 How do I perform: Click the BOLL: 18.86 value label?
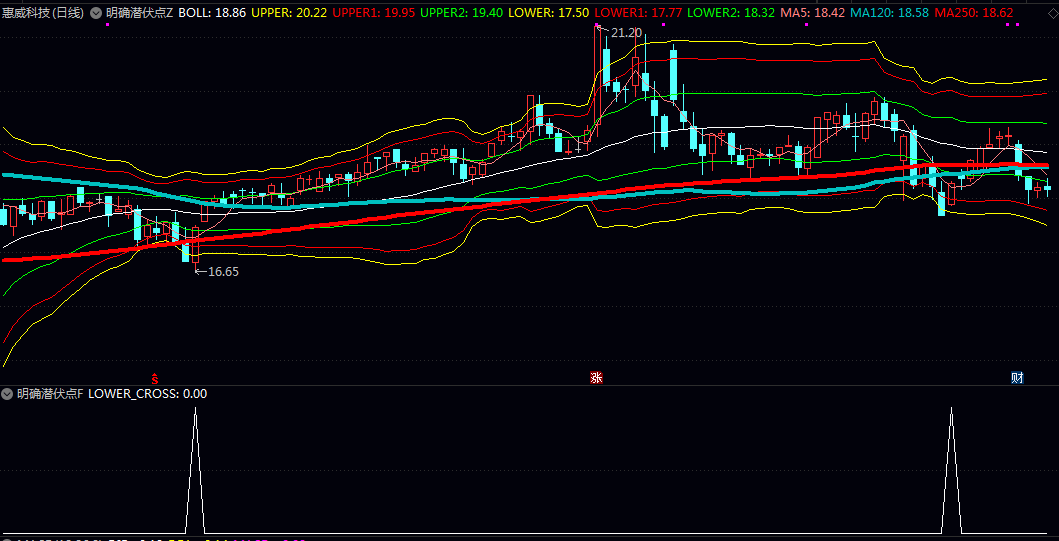[x=212, y=13]
